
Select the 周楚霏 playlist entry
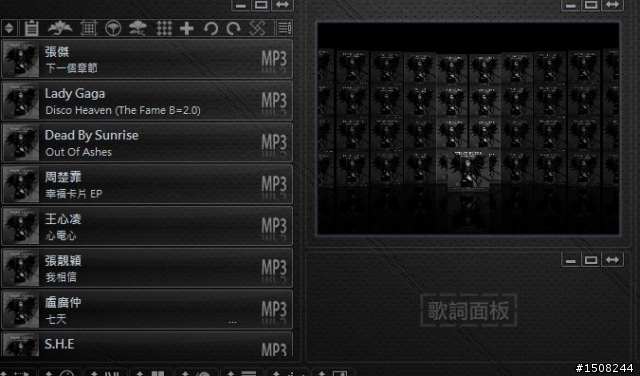point(147,184)
